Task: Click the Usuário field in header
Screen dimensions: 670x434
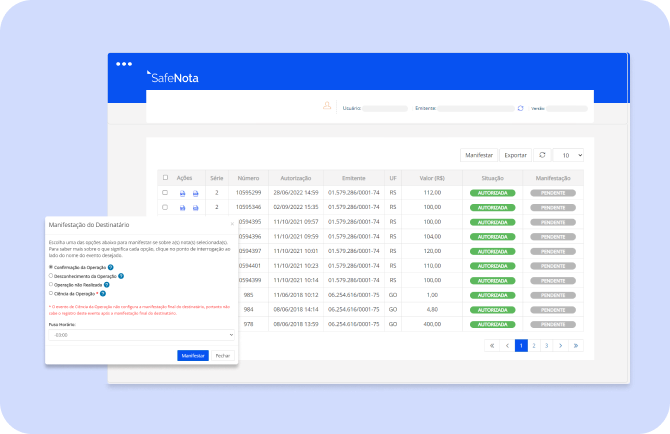Action: [385, 108]
